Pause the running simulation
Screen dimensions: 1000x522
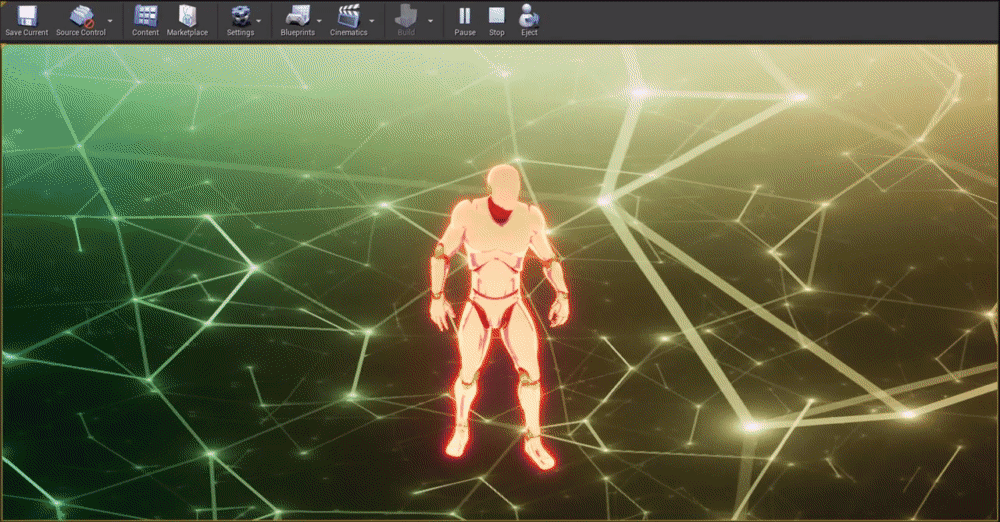pyautogui.click(x=465, y=16)
